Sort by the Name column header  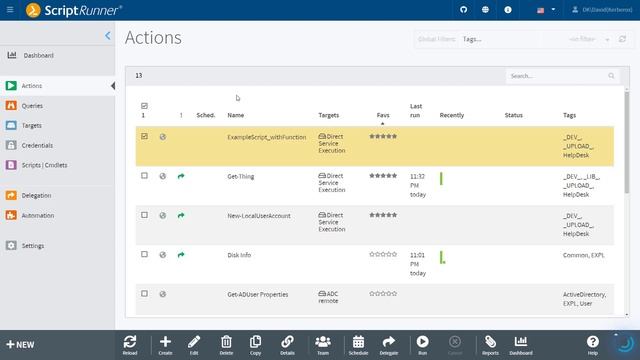[x=236, y=115]
